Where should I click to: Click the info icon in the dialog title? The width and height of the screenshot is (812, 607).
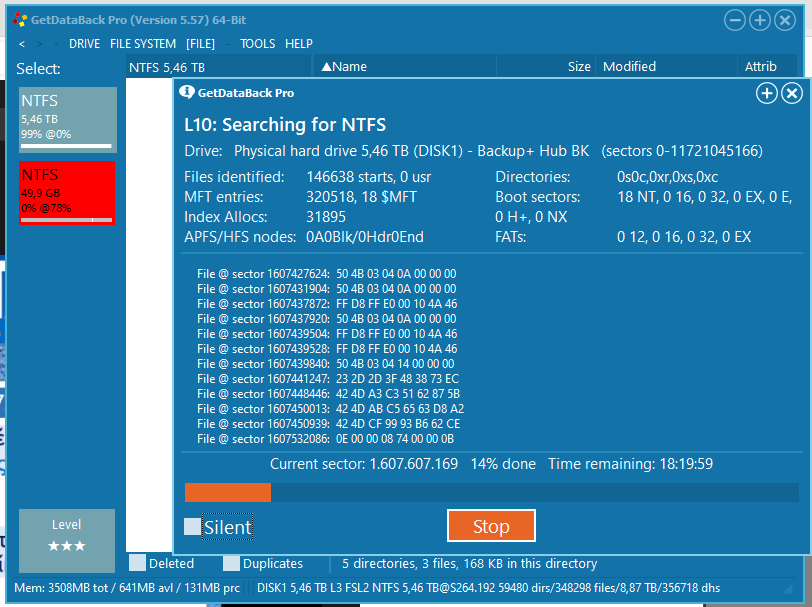[x=186, y=92]
